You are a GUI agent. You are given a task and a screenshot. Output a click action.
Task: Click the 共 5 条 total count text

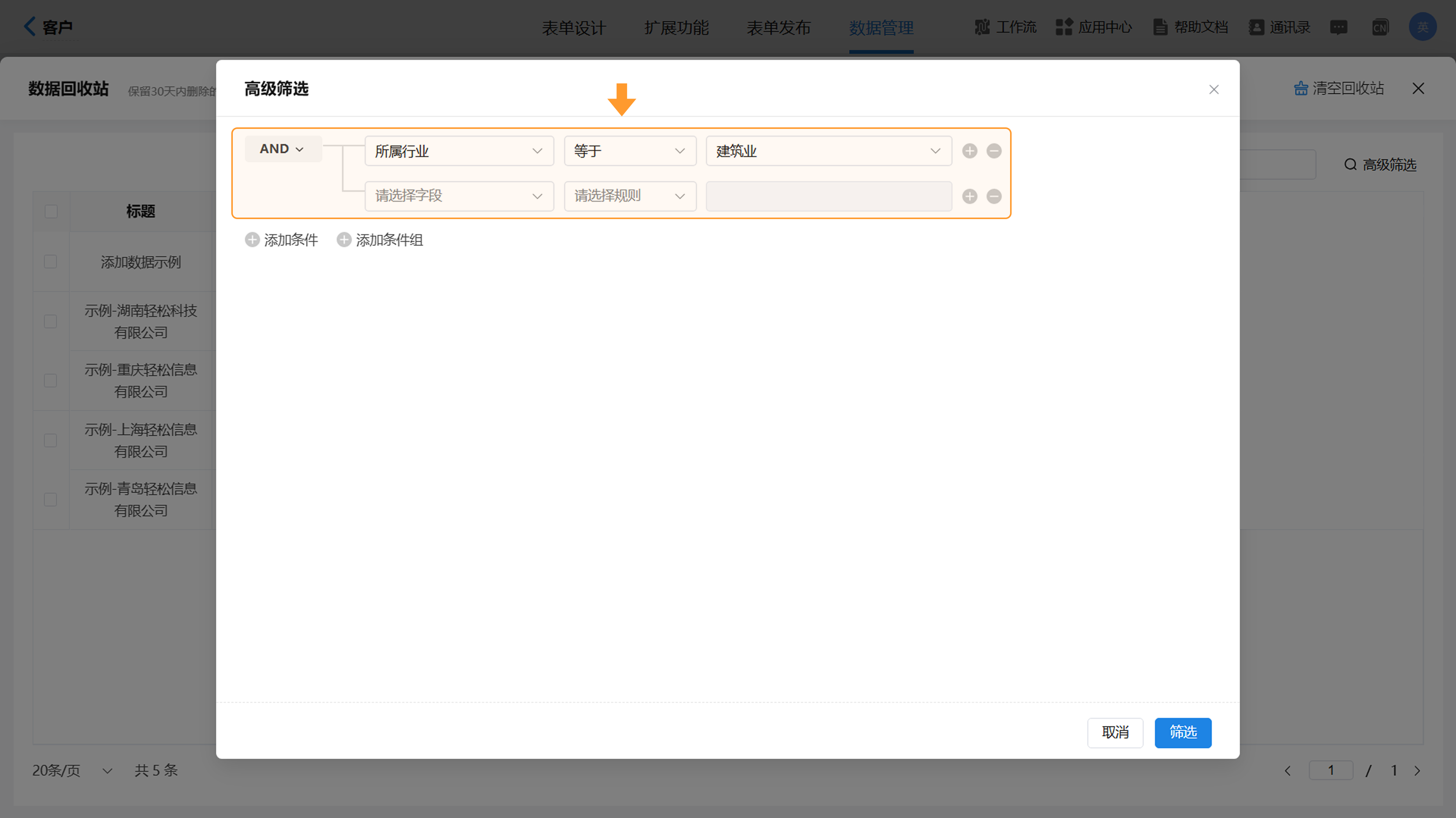pyautogui.click(x=156, y=771)
